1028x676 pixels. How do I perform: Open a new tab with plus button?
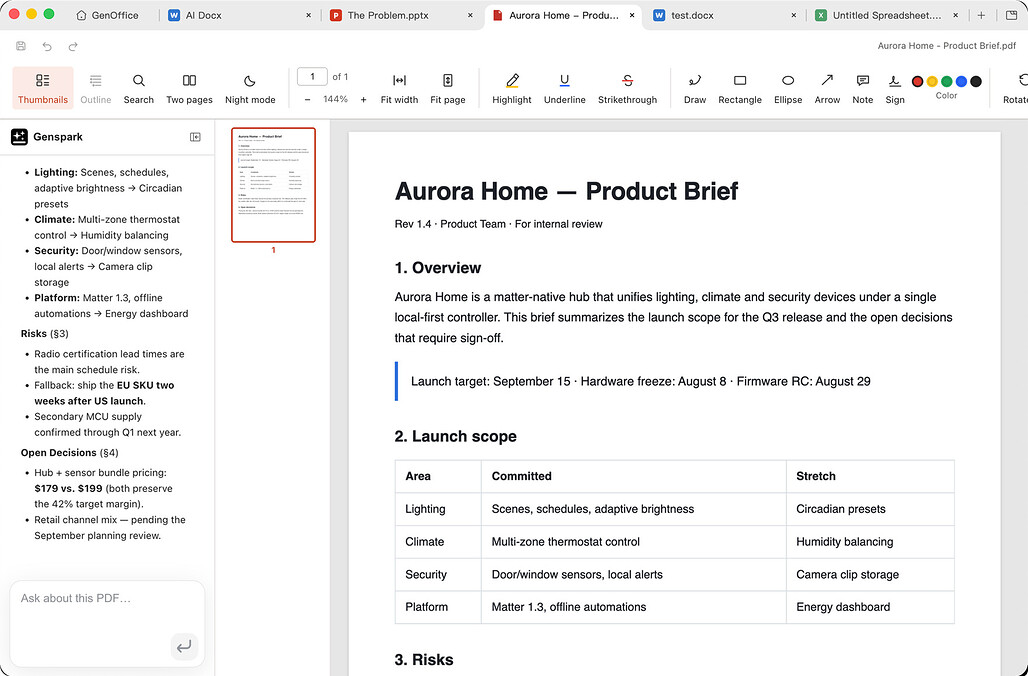pos(981,15)
